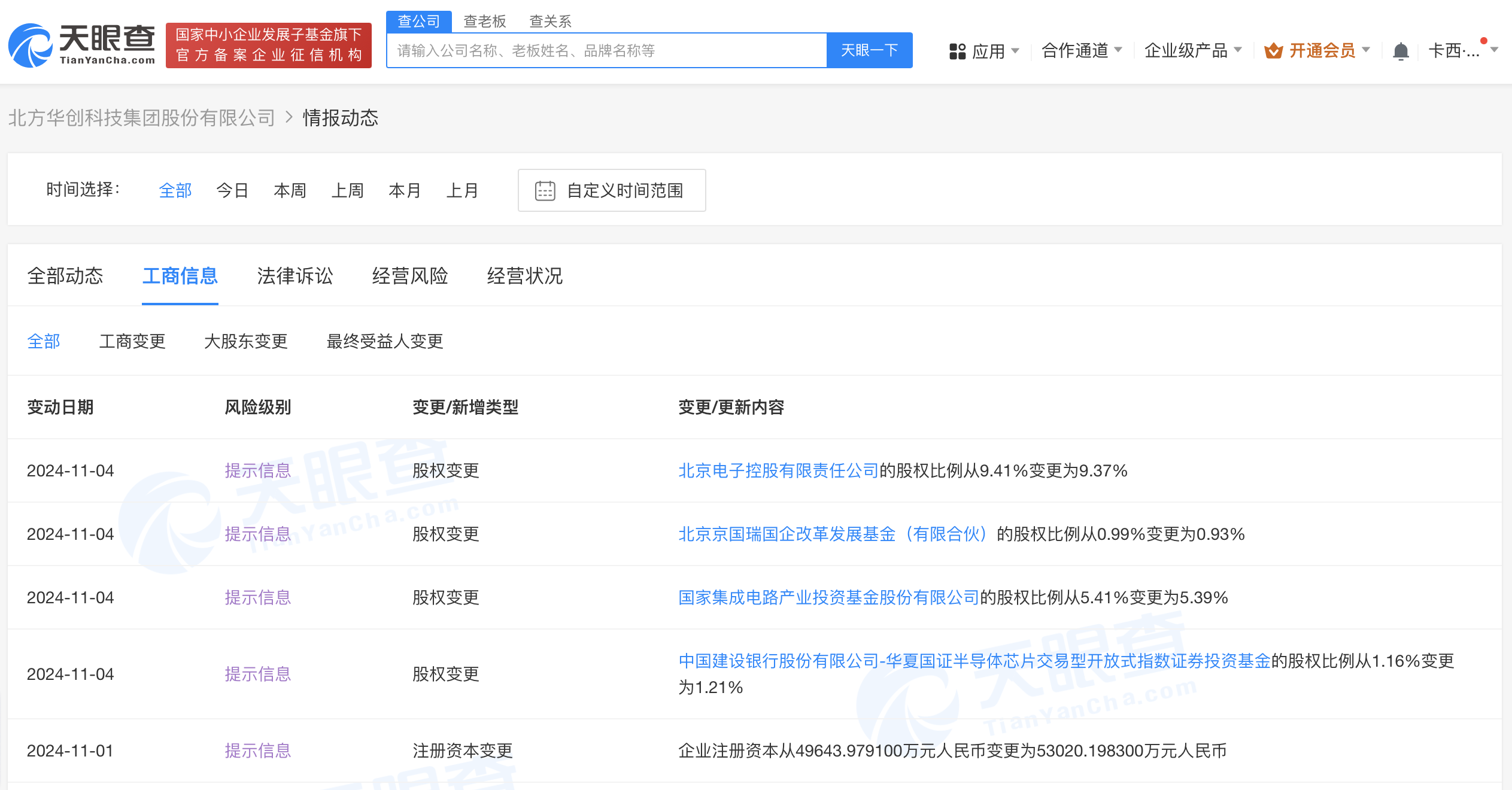Open 国家集成电路产业投资基金股份有限公司 link

[828, 598]
